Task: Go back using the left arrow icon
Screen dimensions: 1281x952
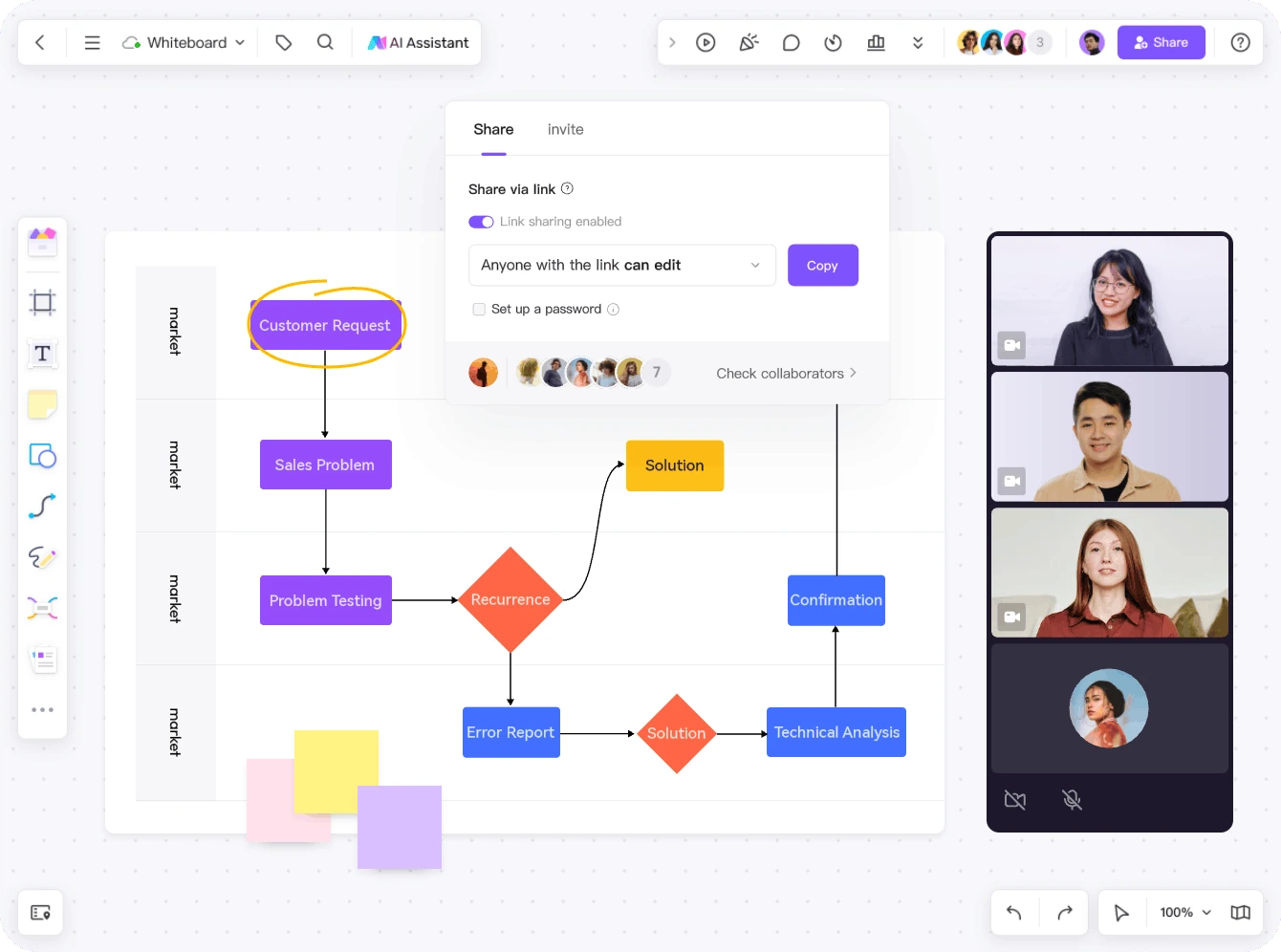Action: coord(40,42)
